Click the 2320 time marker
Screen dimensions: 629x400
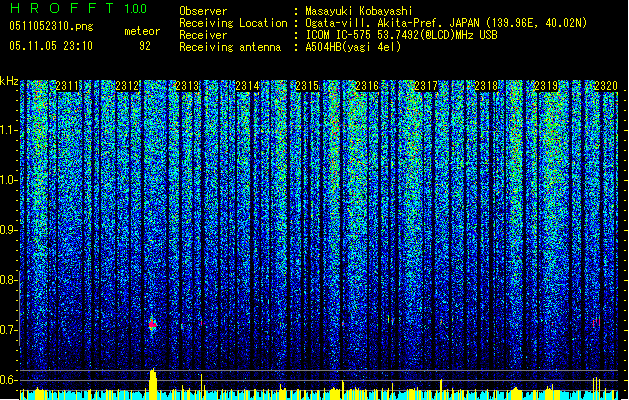[606, 86]
